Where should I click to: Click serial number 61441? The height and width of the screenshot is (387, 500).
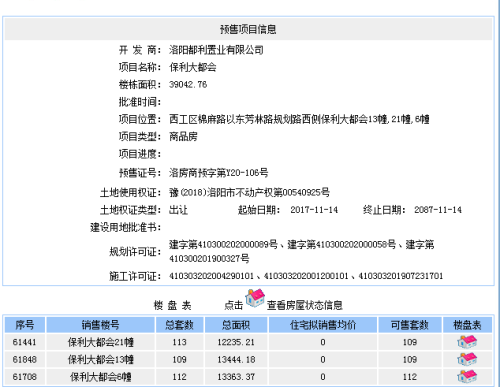[x=25, y=342]
